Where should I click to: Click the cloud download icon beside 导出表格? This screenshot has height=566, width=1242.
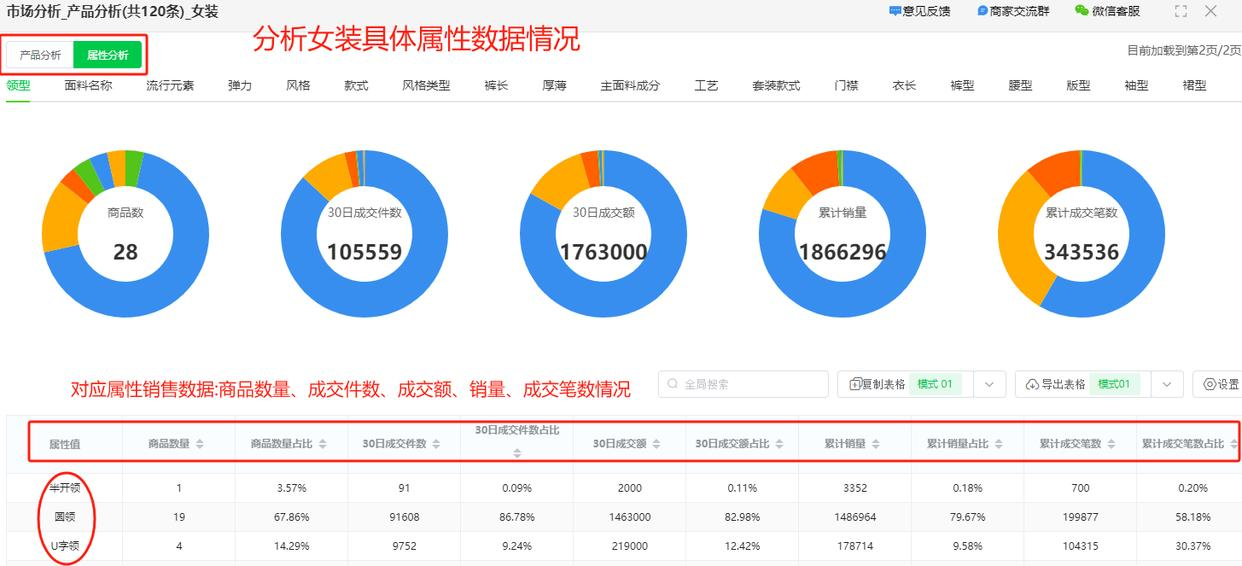coord(1033,384)
